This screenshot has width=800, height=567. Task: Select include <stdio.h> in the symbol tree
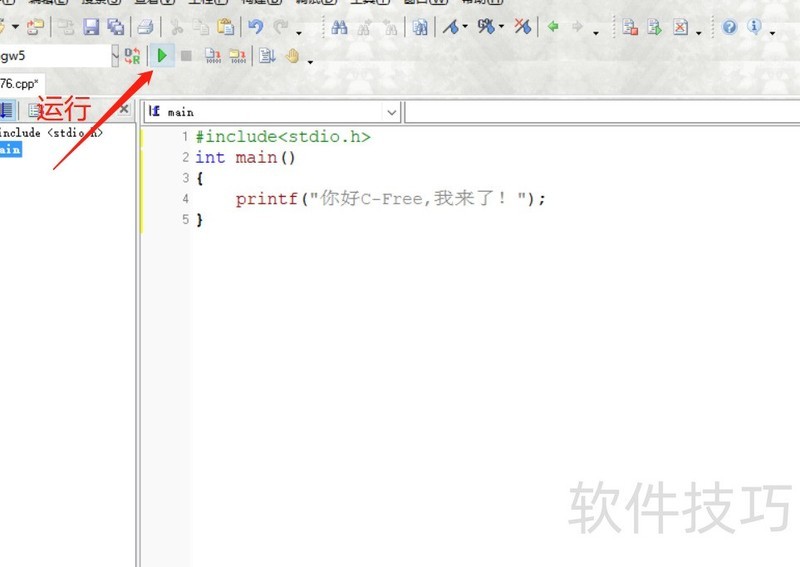click(x=51, y=133)
